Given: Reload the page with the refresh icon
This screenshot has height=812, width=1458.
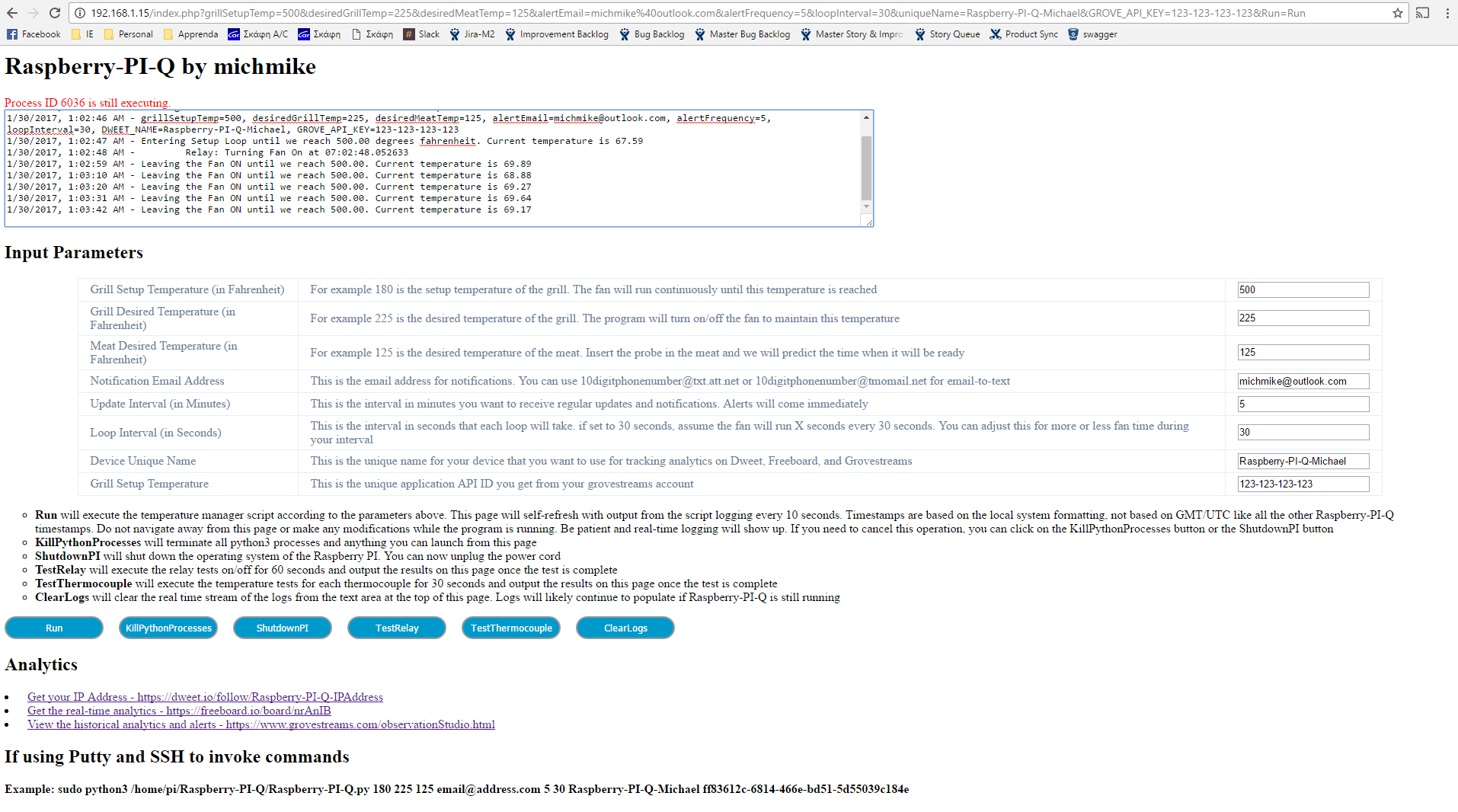Looking at the screenshot, I should 55,13.
